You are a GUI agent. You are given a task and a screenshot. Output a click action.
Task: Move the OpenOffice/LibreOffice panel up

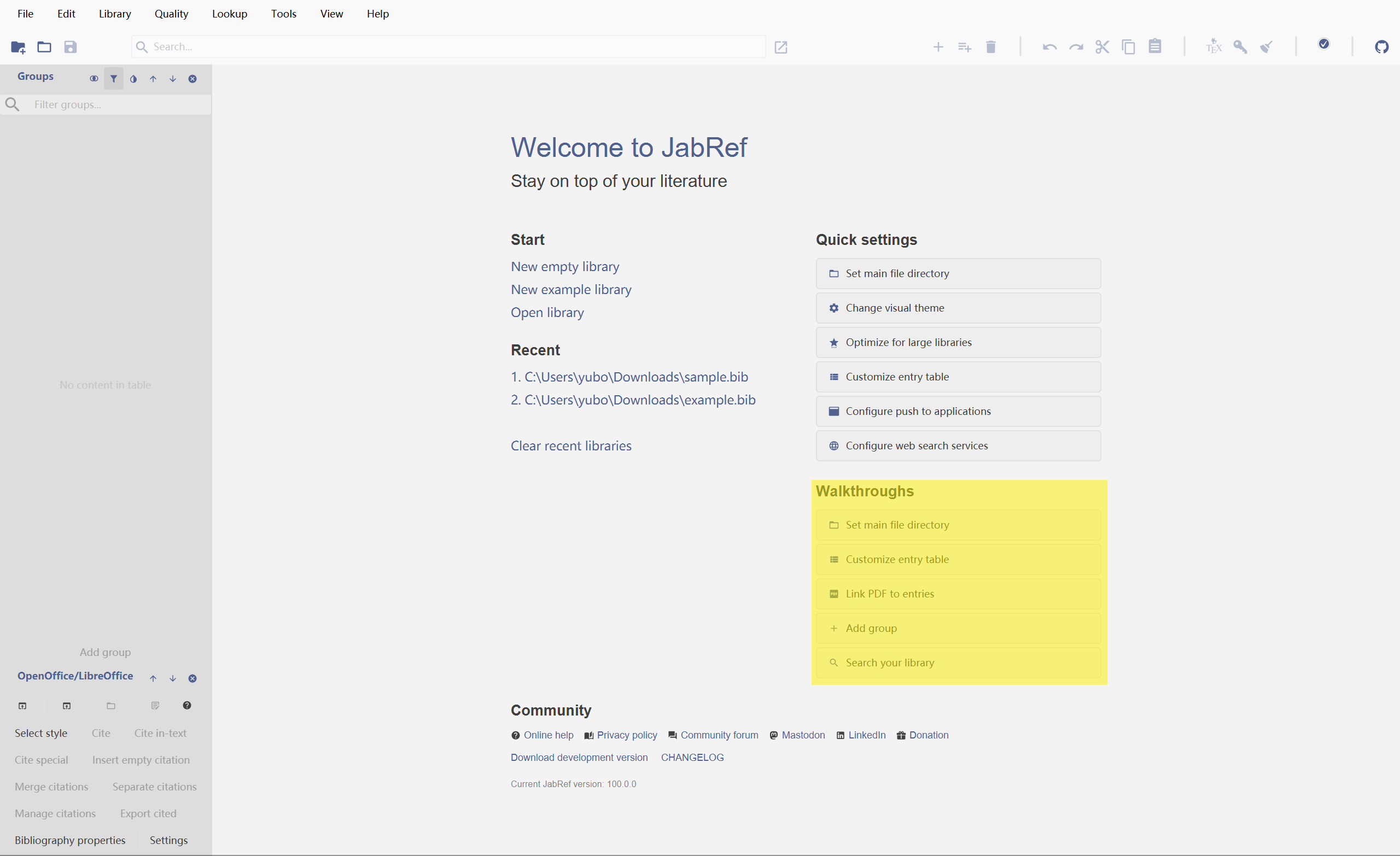click(153, 679)
